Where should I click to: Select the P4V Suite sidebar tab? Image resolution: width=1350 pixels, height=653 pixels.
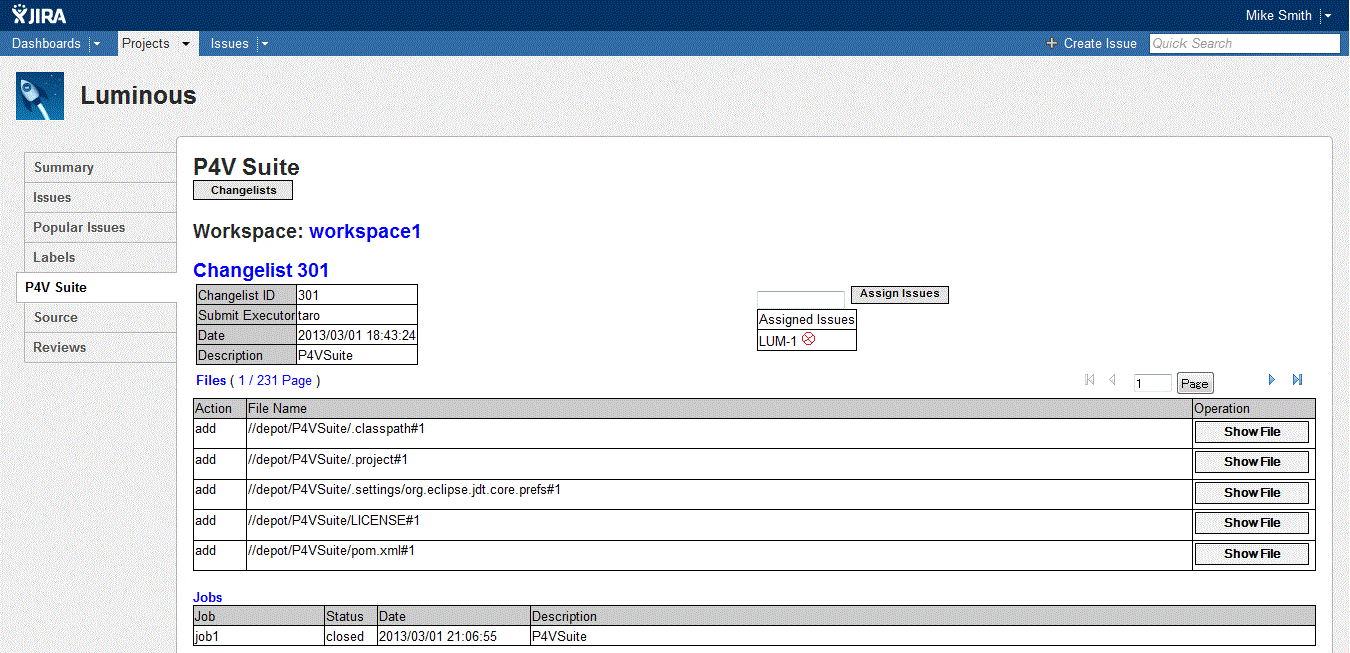[97, 287]
